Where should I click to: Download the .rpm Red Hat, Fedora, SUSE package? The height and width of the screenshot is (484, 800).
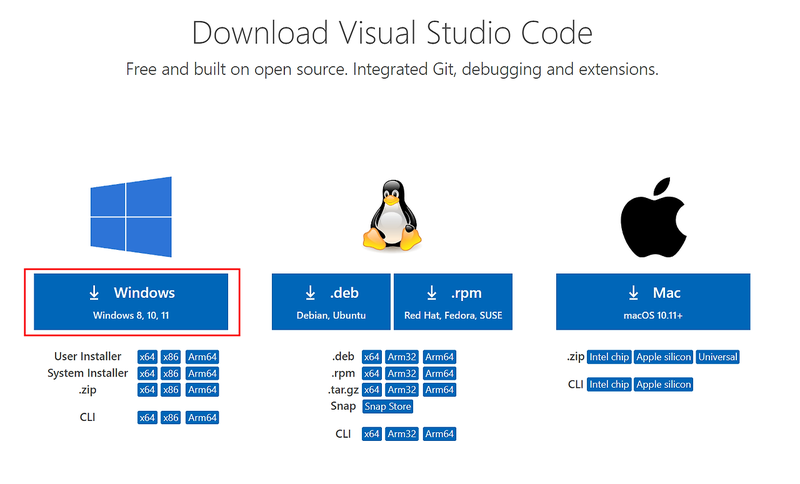[453, 302]
